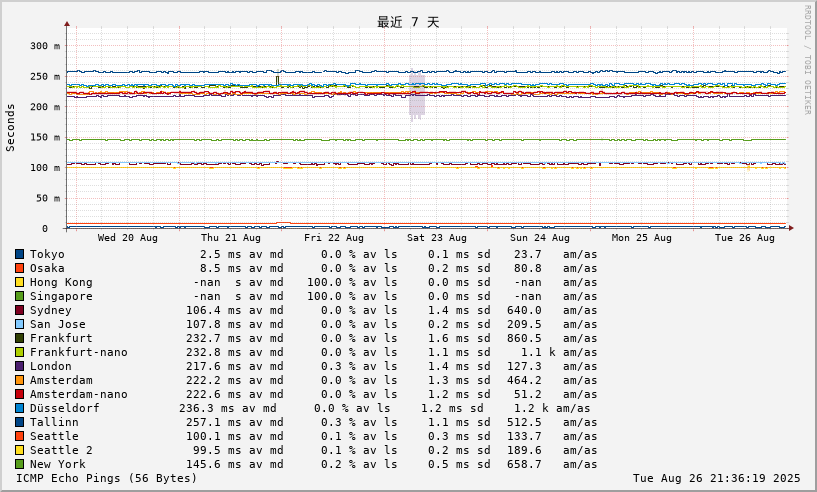Click the Singapore legend color swatch

pos(19,297)
